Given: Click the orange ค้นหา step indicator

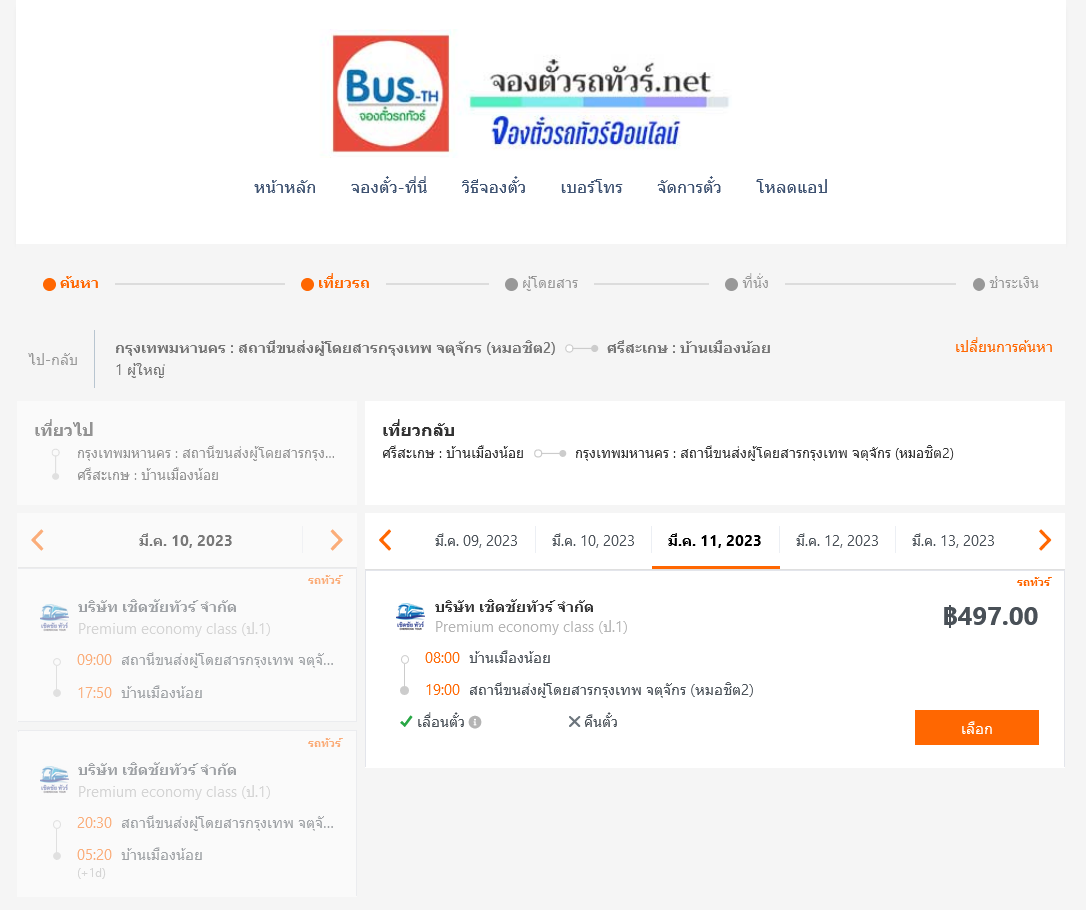Looking at the screenshot, I should 71,283.
